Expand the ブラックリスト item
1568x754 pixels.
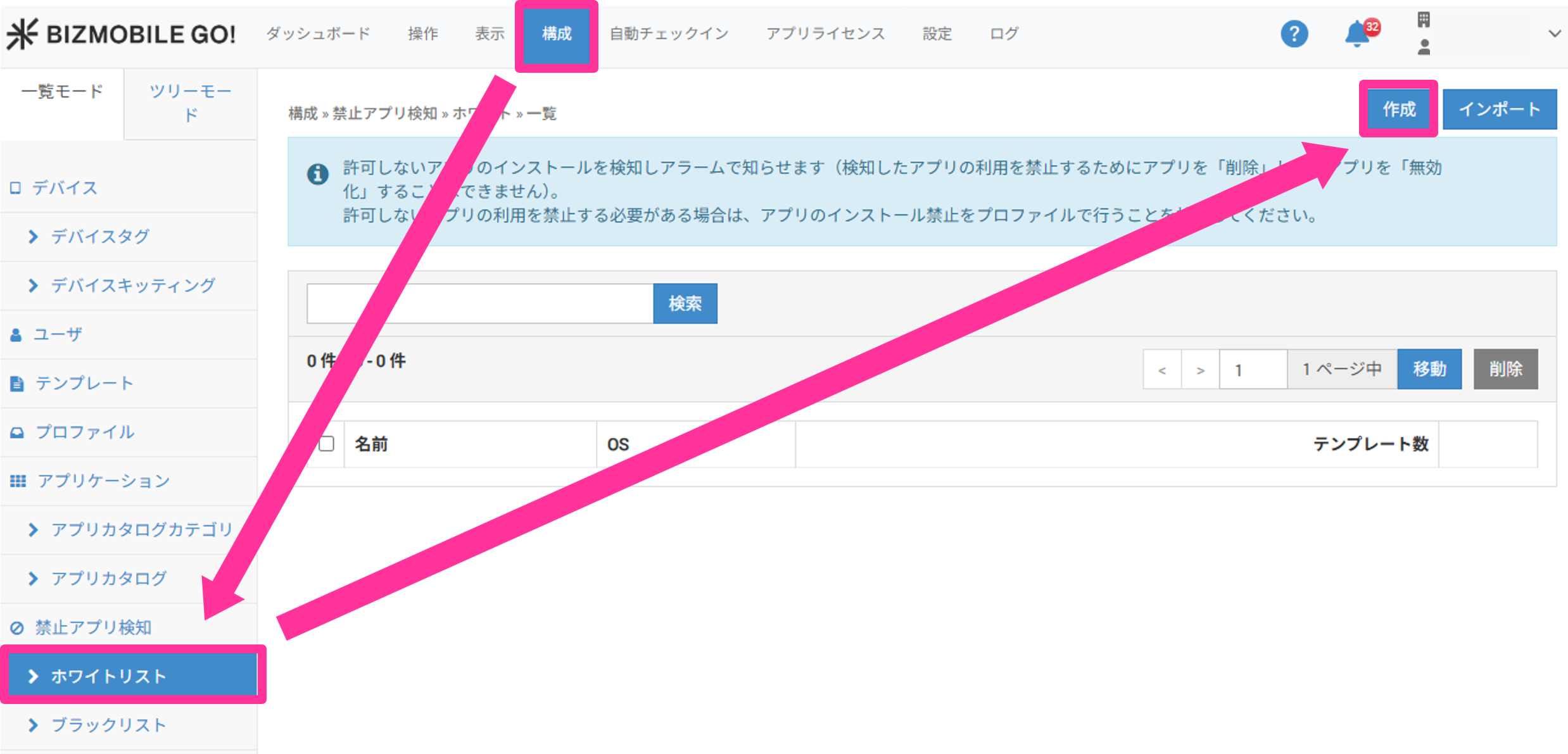point(108,725)
